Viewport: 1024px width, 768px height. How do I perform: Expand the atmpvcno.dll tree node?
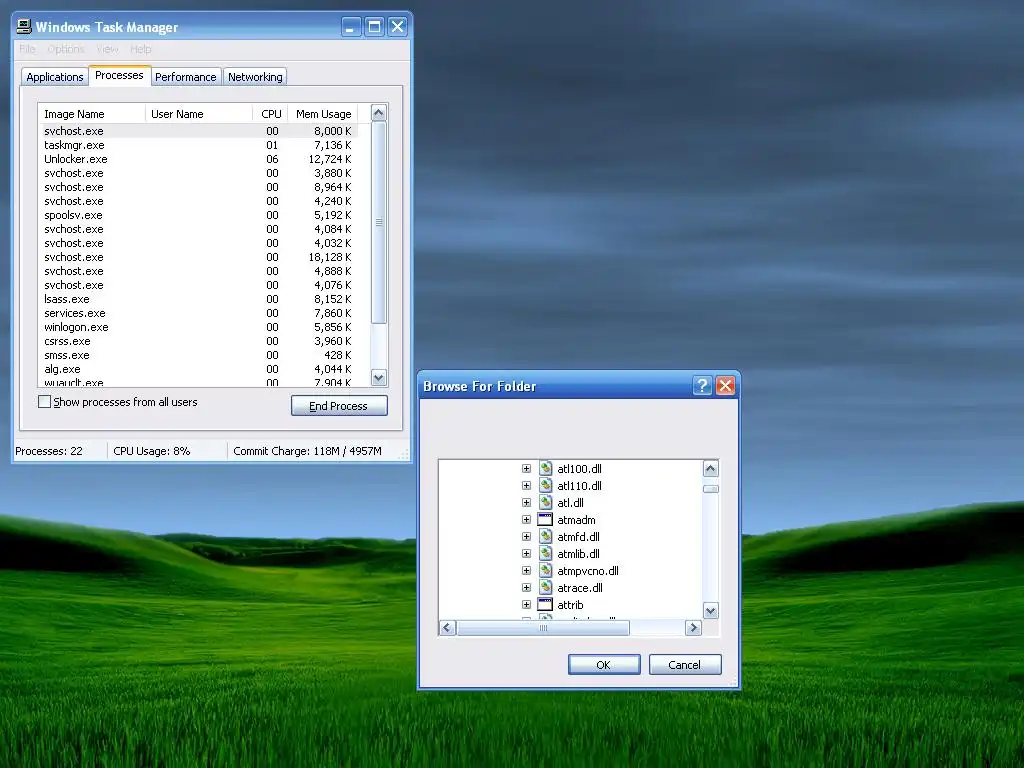point(526,570)
